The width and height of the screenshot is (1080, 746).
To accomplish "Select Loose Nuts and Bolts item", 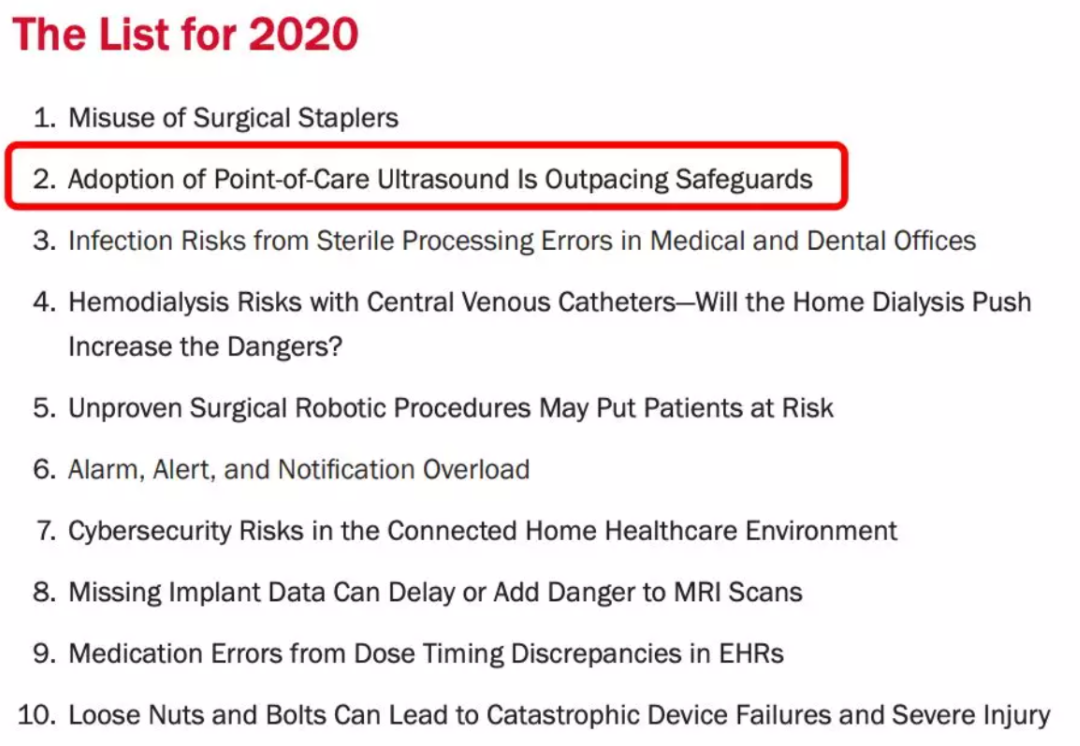I will tap(559, 715).
